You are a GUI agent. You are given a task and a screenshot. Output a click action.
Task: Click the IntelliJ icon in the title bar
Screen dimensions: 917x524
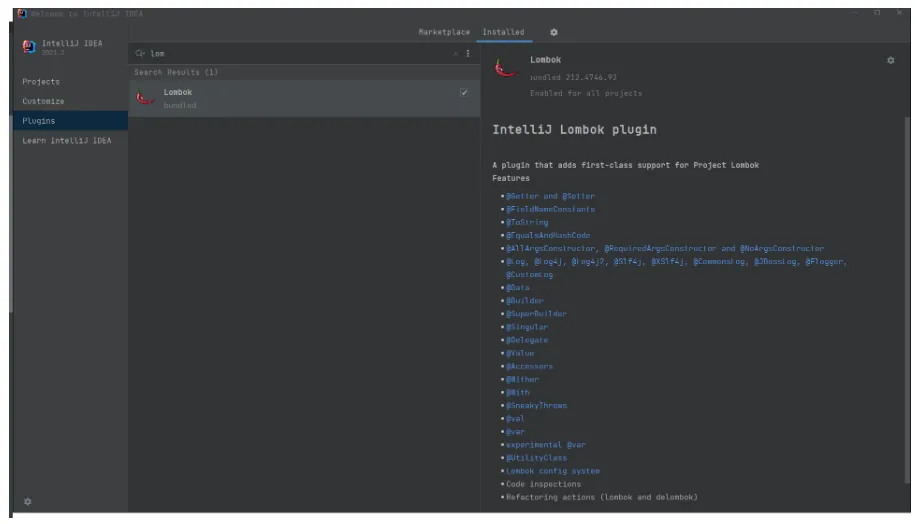[22, 13]
